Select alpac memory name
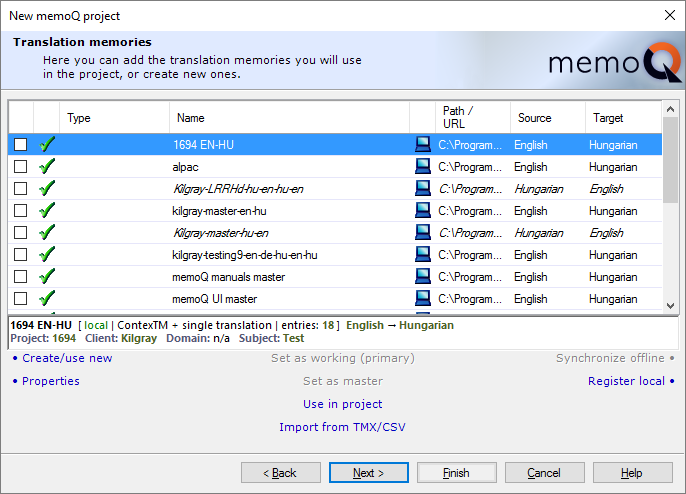 185,167
